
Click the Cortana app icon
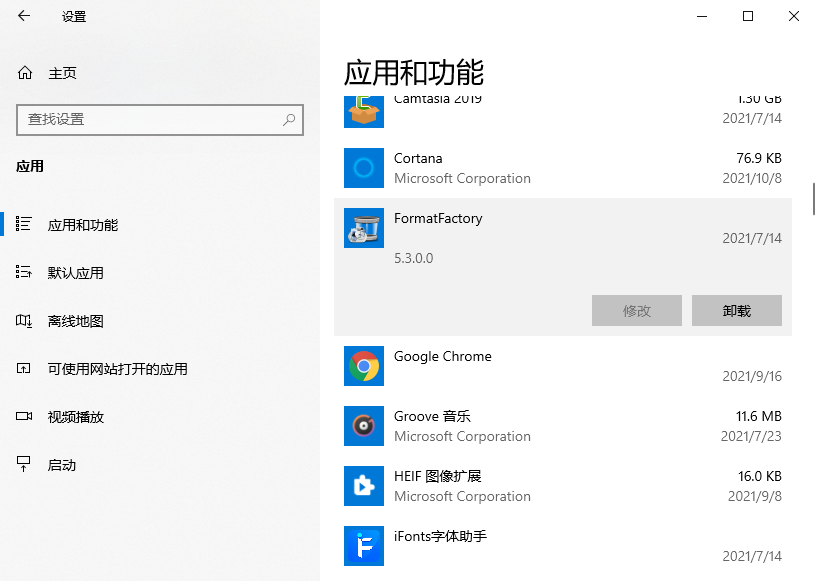364,168
